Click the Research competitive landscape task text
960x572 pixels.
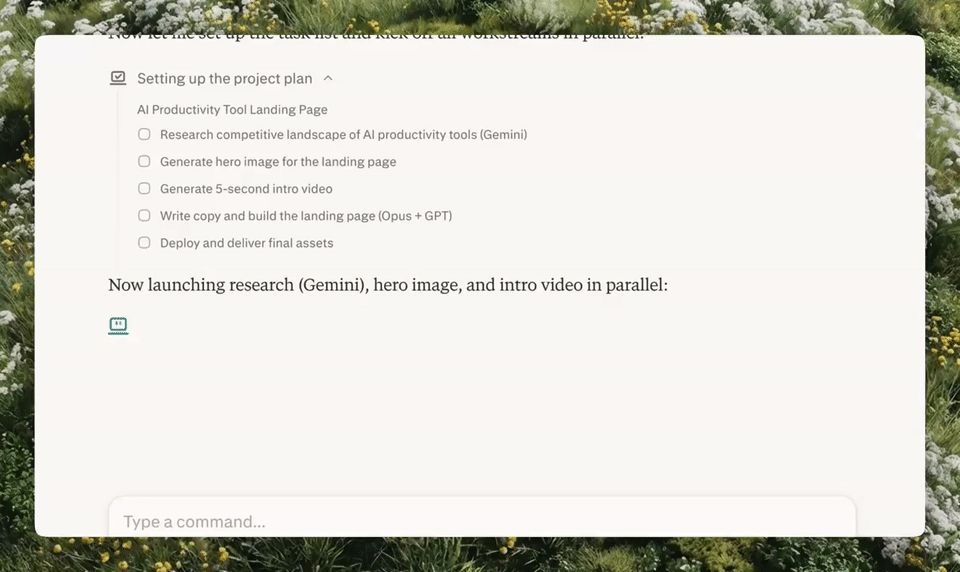coord(343,135)
